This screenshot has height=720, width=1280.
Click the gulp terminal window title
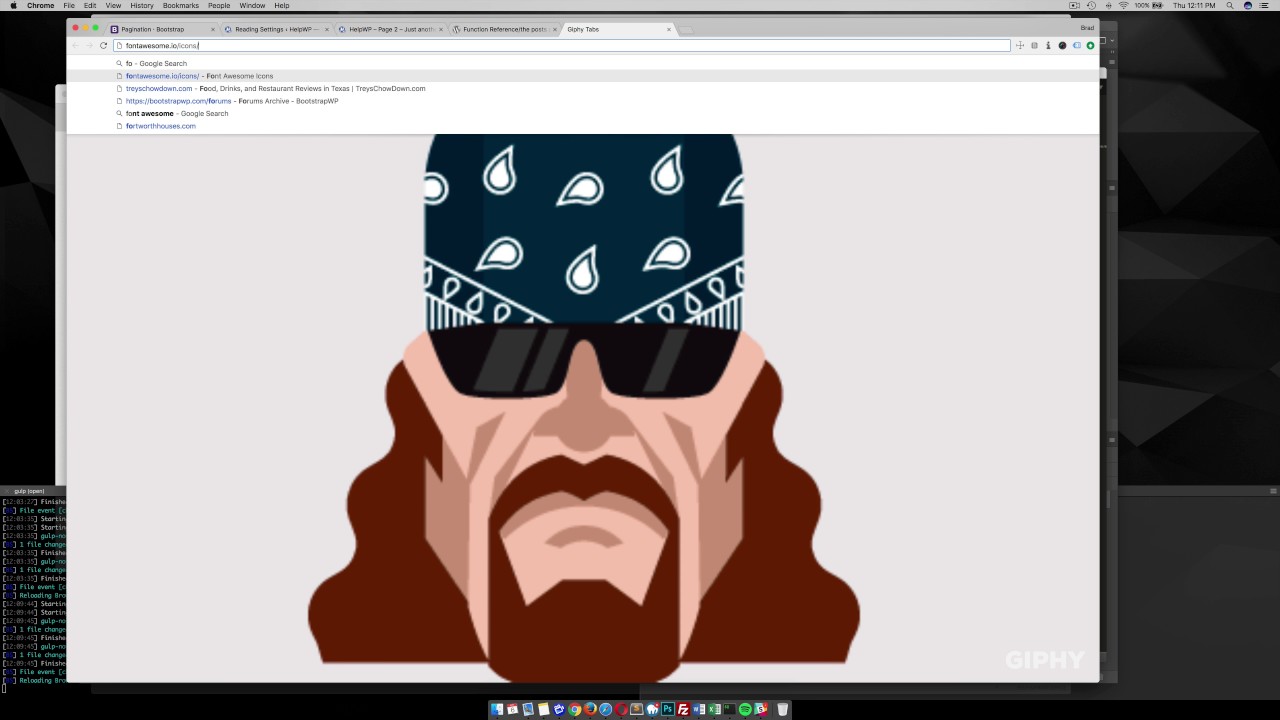click(x=29, y=491)
